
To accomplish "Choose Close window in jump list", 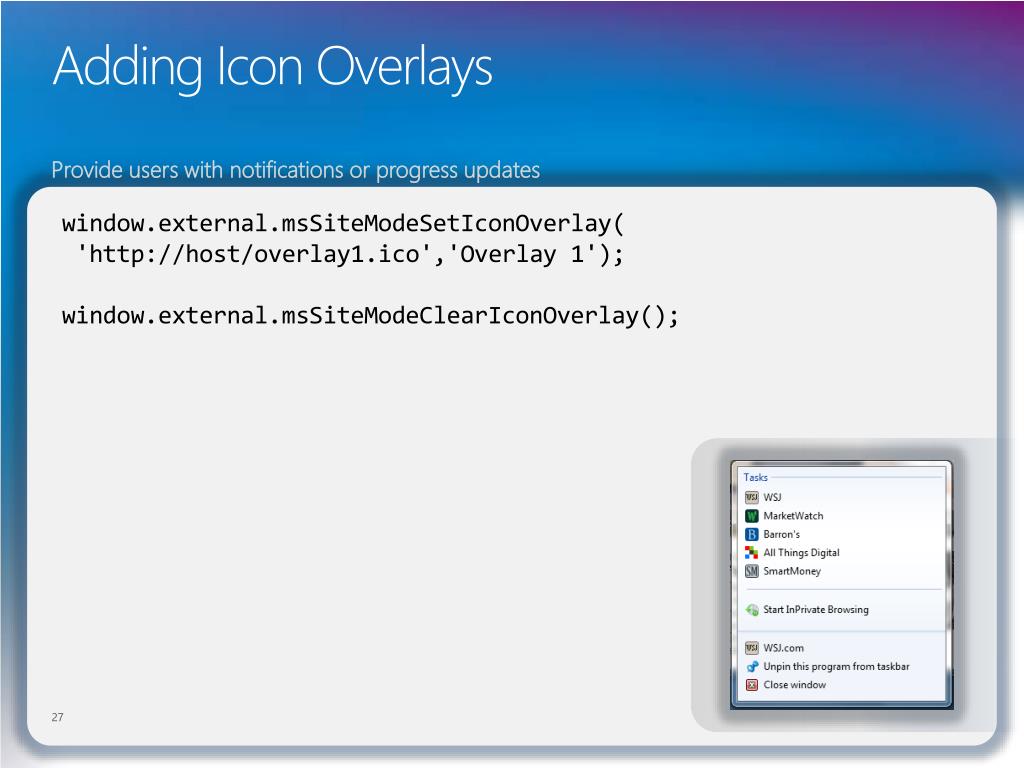I will coord(795,685).
